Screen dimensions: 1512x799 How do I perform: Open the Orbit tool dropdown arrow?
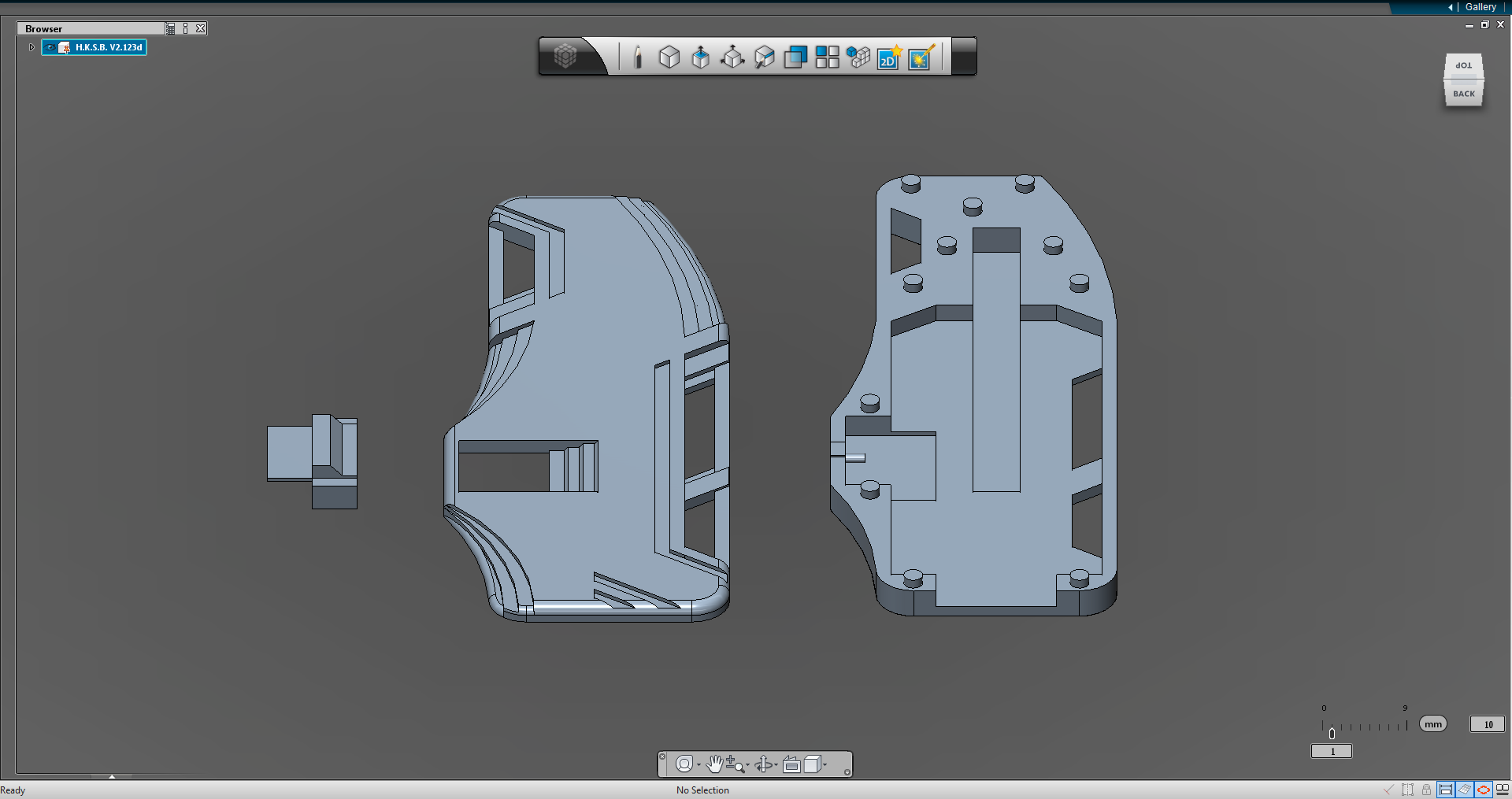(x=776, y=764)
